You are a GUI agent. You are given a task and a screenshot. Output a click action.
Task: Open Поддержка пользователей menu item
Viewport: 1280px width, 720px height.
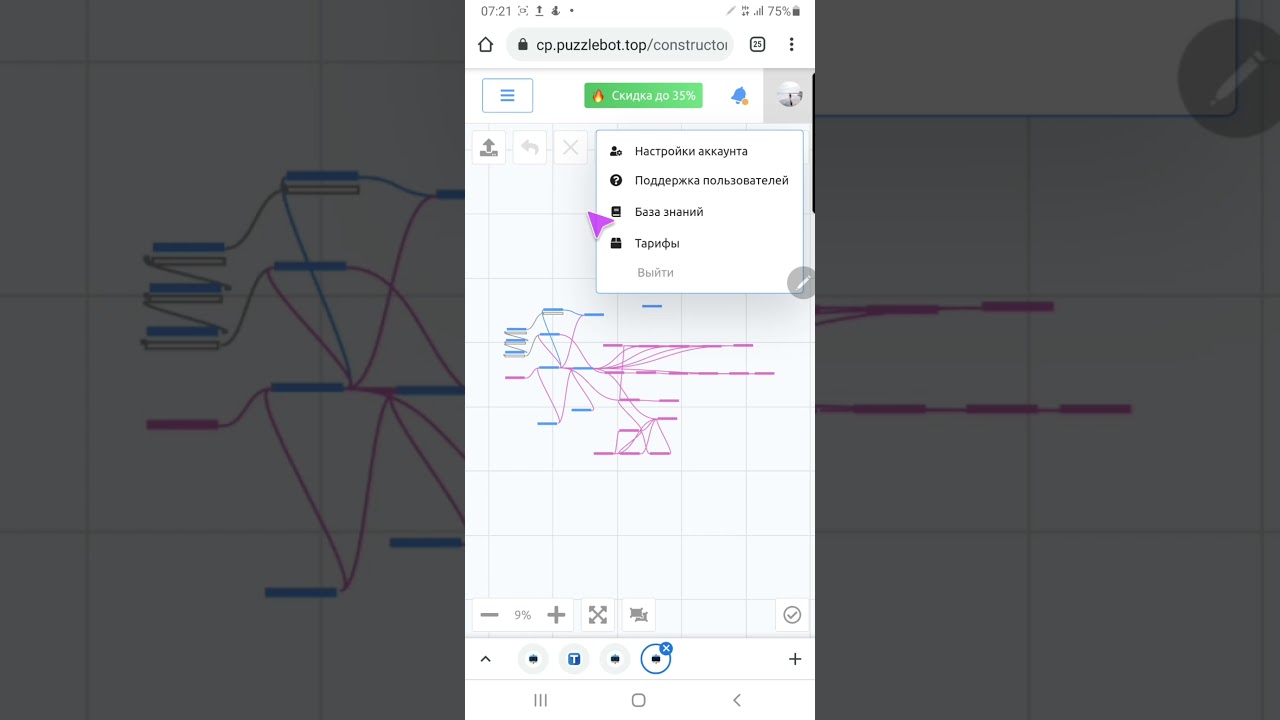coord(699,181)
